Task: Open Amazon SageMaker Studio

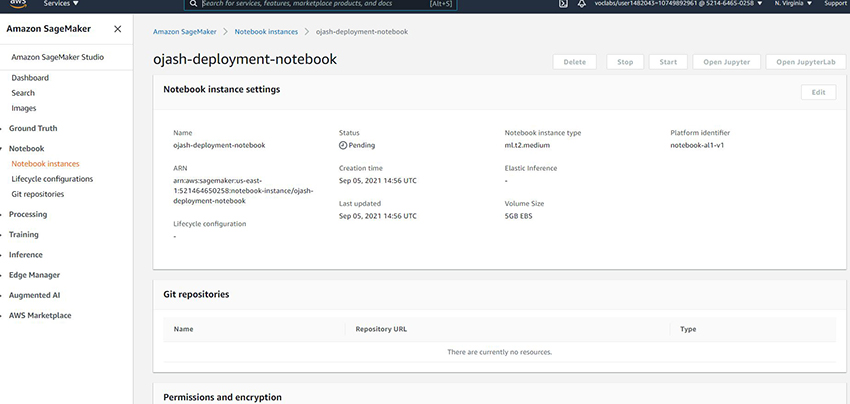Action: 57,57
